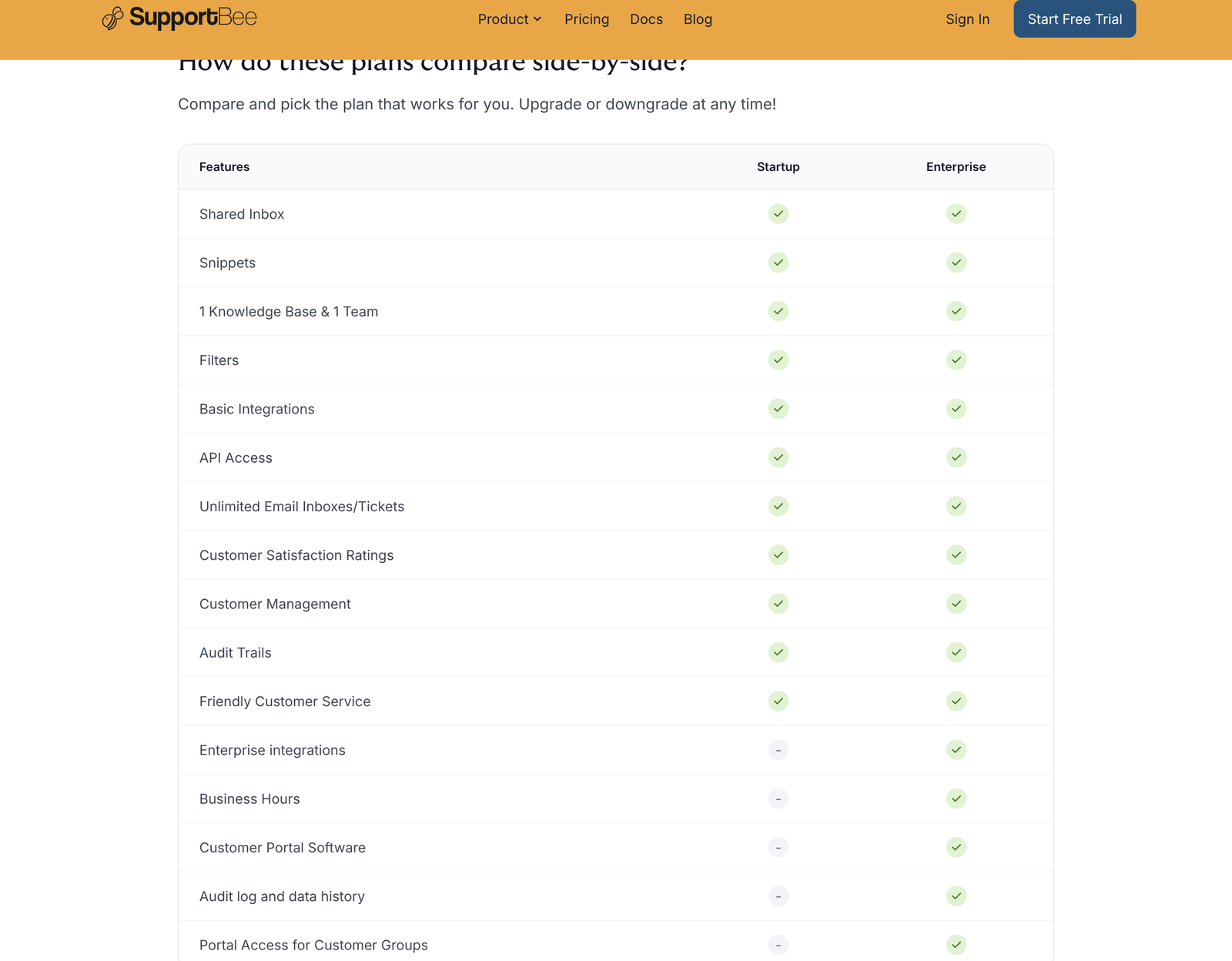Click Startup dash icon for Customer Portal Software

[778, 848]
